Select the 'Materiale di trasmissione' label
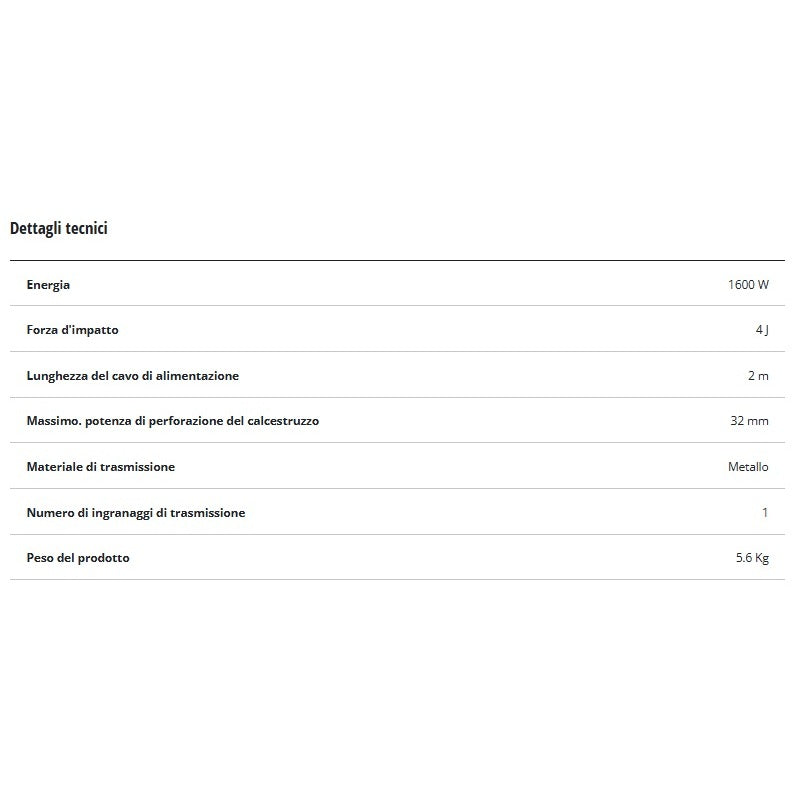Viewport: 806px width, 806px height. pyautogui.click(x=100, y=467)
